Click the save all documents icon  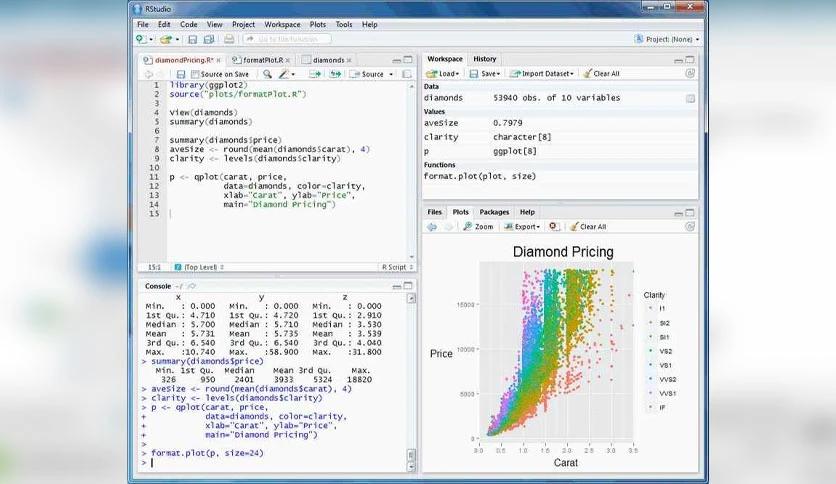tap(209, 39)
